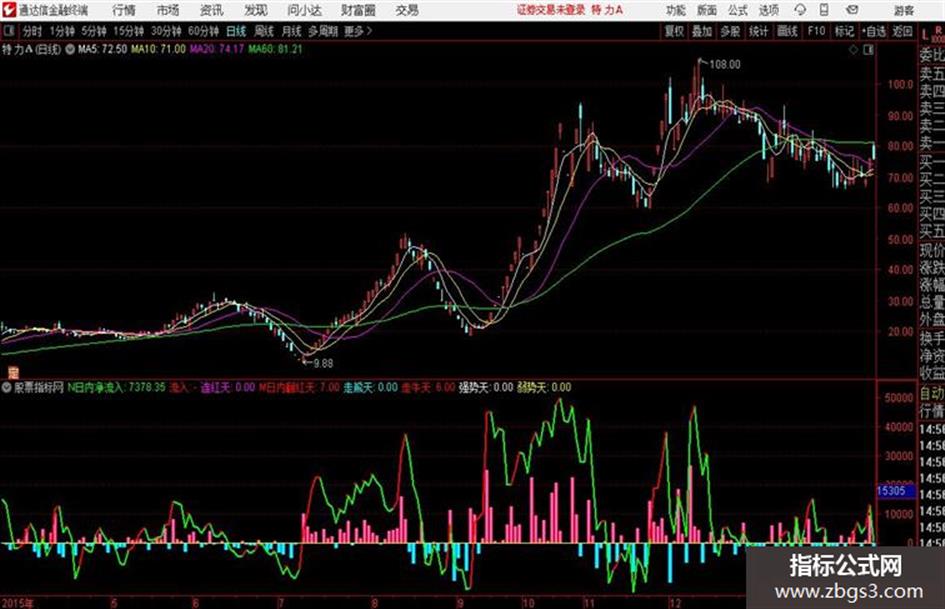Click the 证券交易未登录 login link
The image size is (945, 609).
pos(550,10)
